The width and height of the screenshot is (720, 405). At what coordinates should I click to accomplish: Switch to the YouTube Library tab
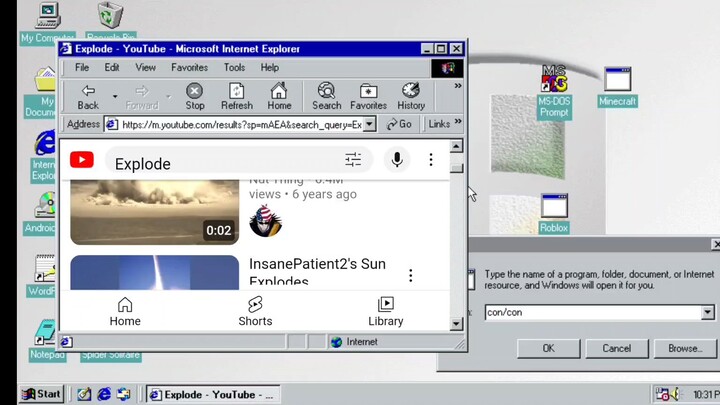(386, 311)
